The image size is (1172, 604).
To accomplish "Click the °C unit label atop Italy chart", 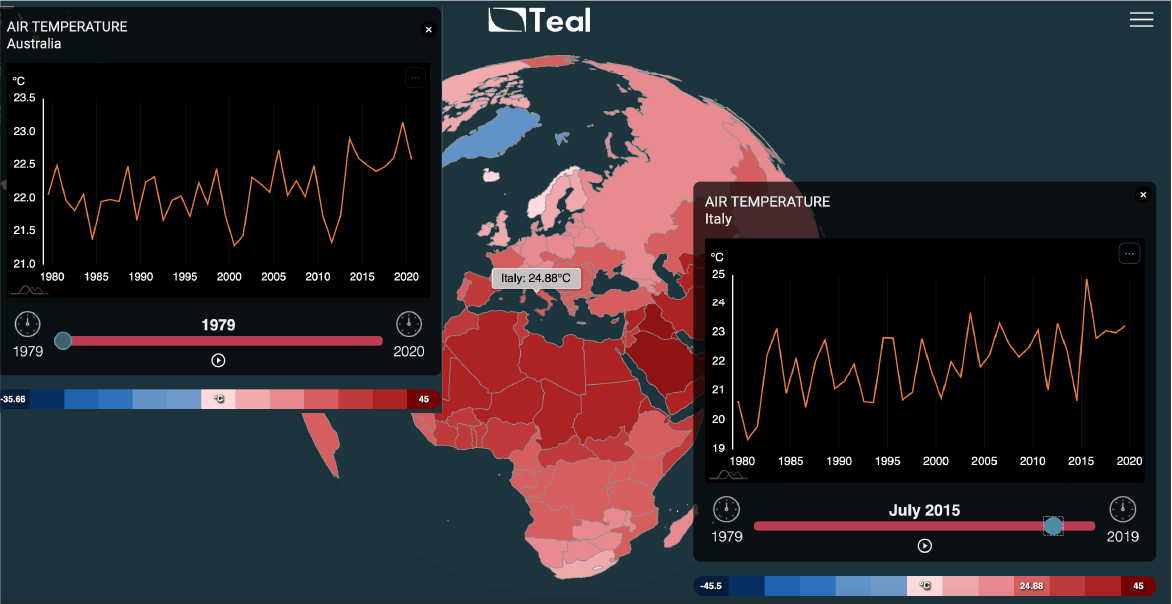I will click(x=718, y=257).
